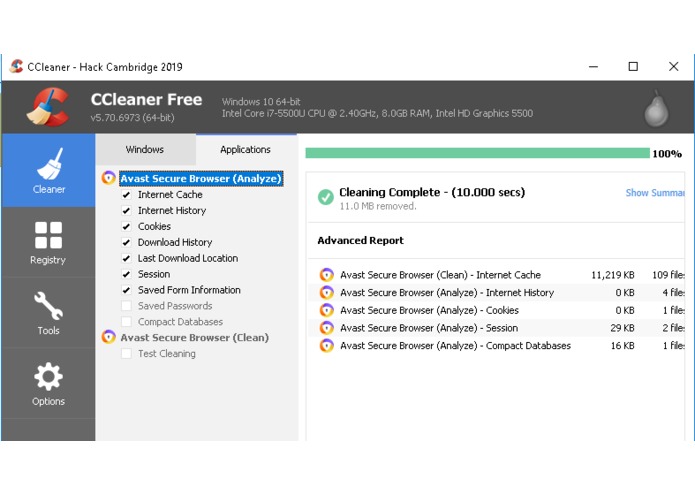Minimize the CCleaner window
Screen dimensions: 695x494
(x=593, y=66)
